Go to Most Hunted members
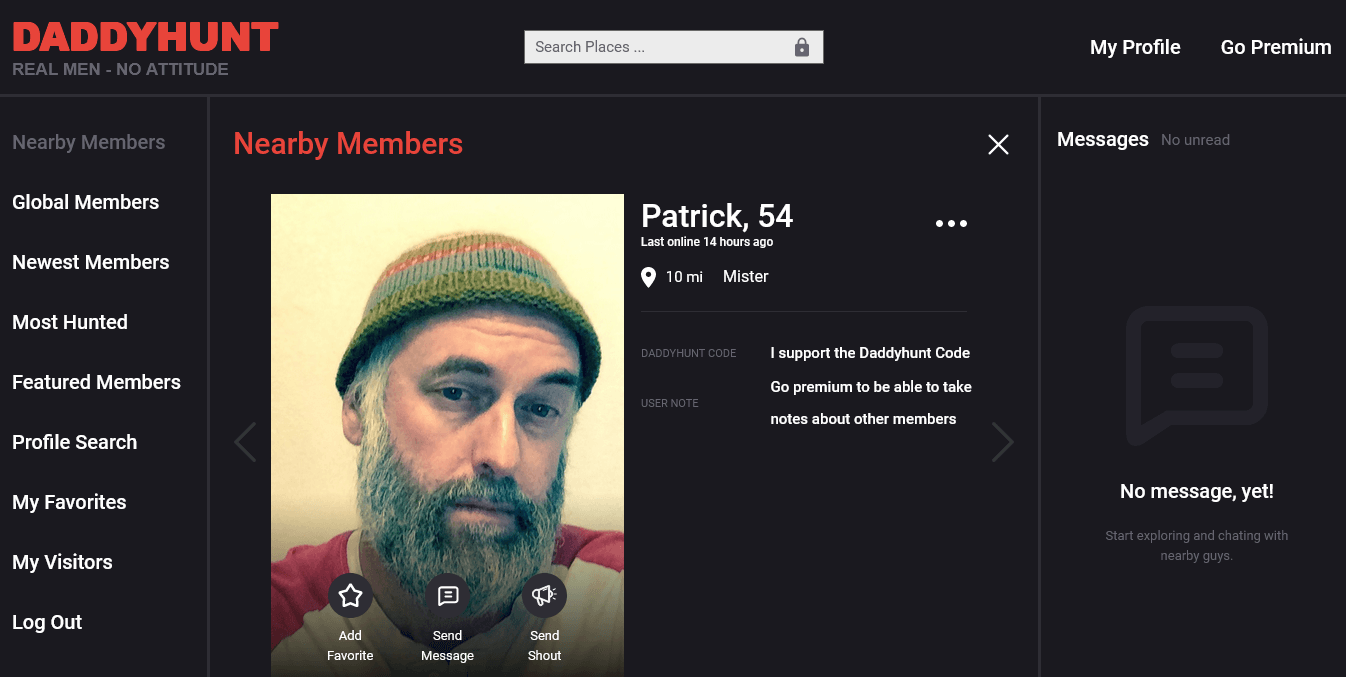 pos(70,322)
